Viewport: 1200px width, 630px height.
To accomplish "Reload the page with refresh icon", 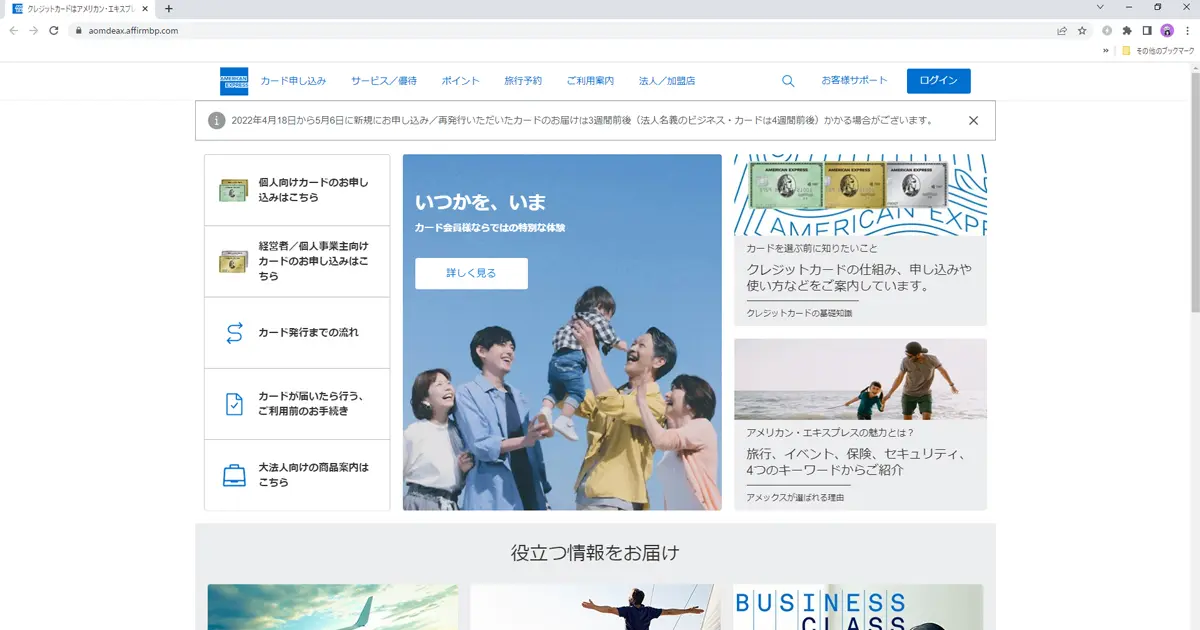I will [54, 30].
